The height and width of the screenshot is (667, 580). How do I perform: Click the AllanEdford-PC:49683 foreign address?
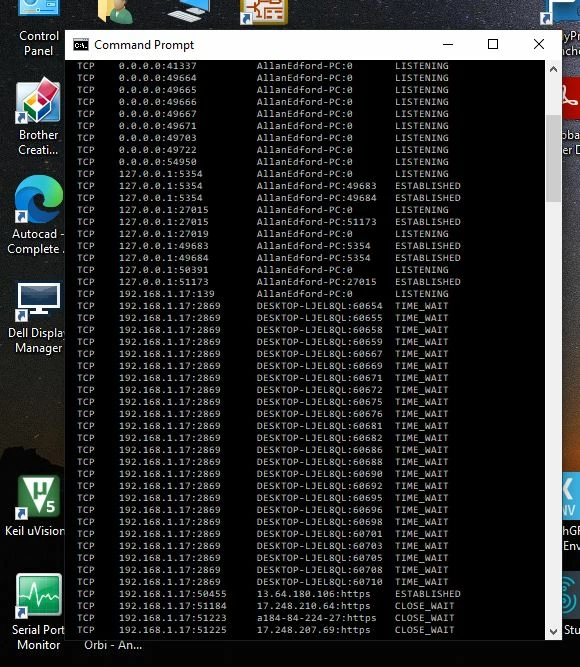pyautogui.click(x=316, y=186)
